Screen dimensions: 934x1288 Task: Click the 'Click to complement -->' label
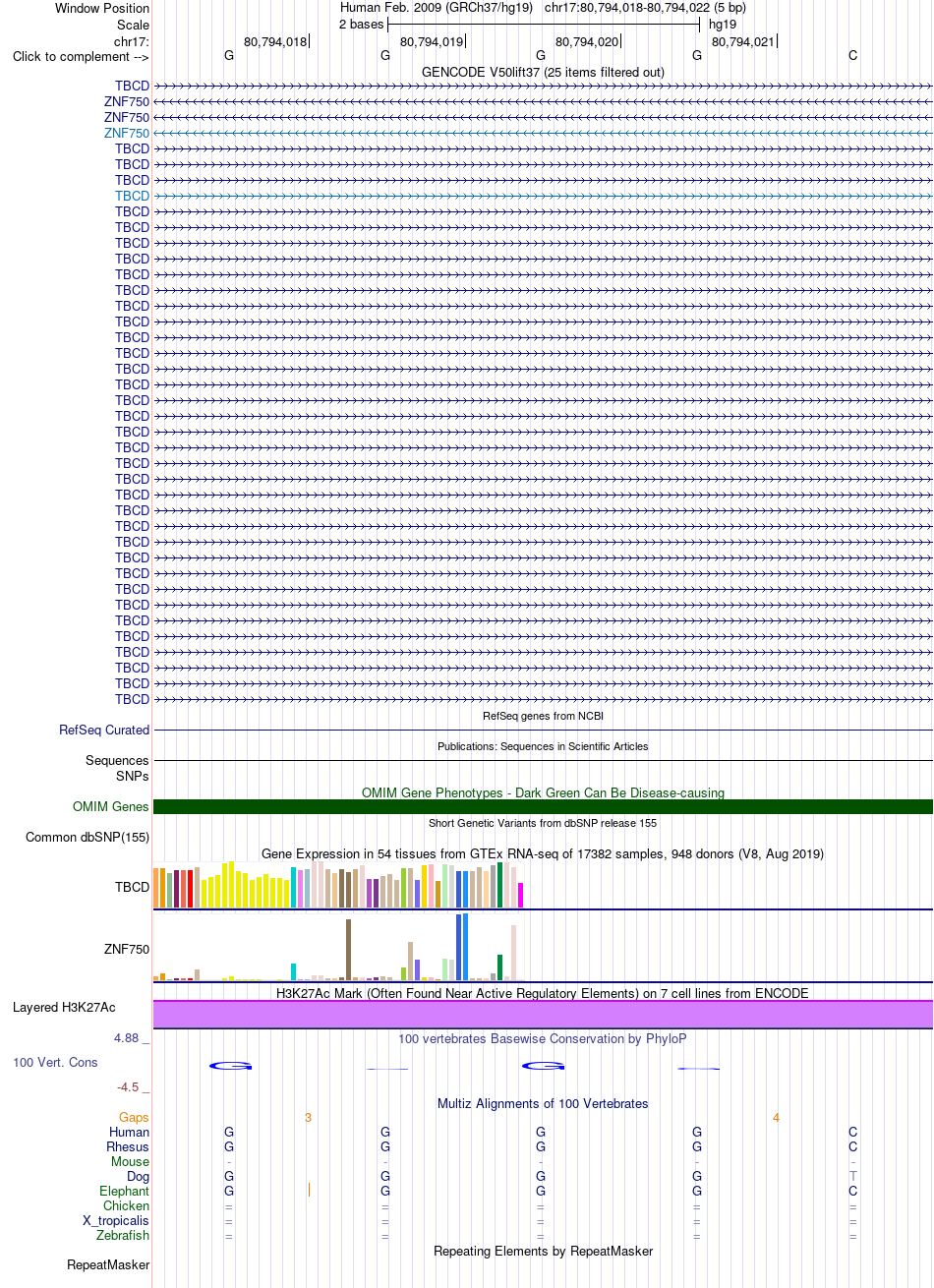click(x=81, y=56)
